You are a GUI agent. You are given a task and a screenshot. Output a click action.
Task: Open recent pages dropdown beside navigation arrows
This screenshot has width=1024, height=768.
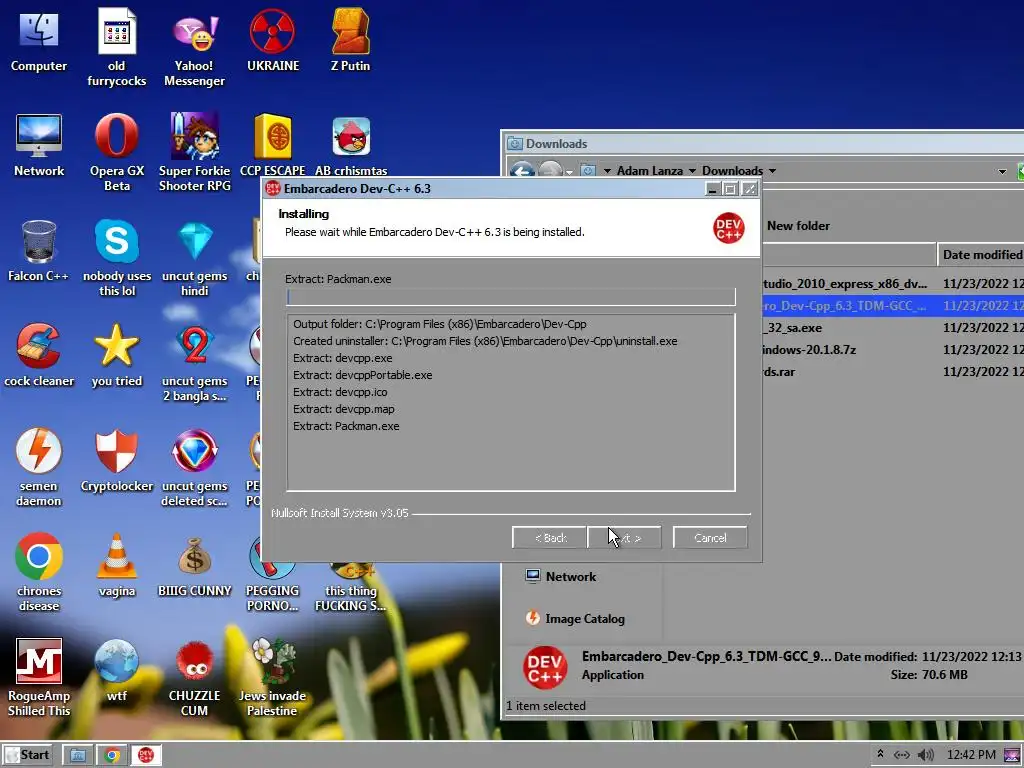569,172
